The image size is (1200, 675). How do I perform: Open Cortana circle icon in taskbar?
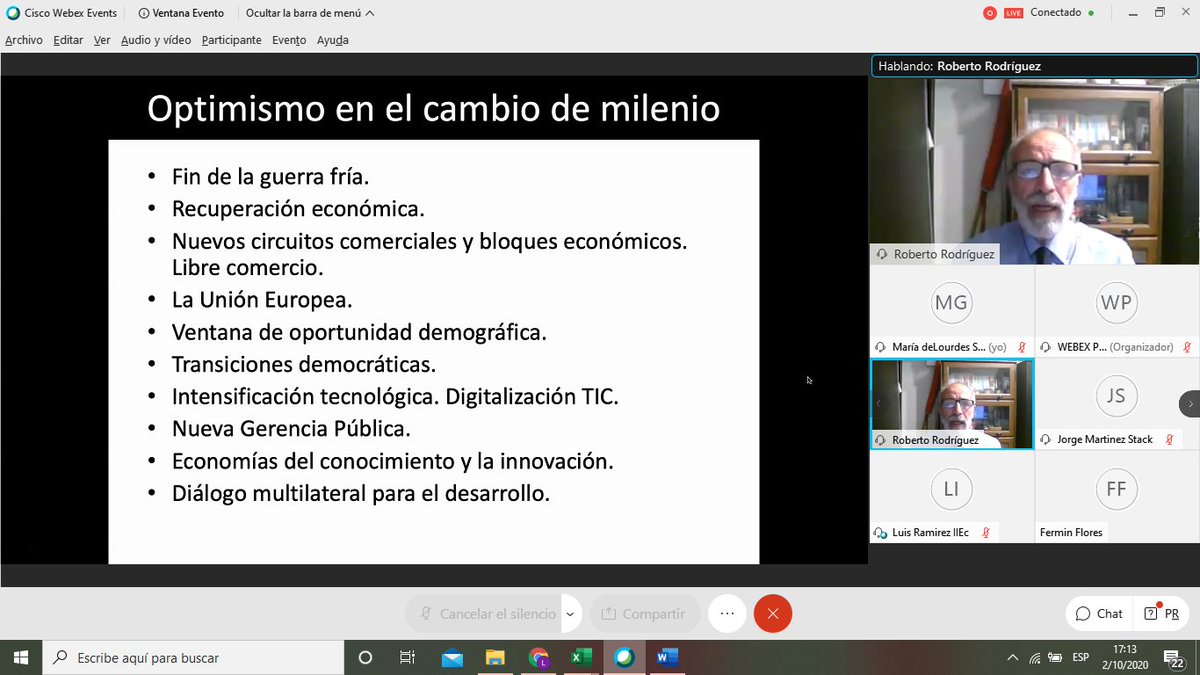click(365, 657)
